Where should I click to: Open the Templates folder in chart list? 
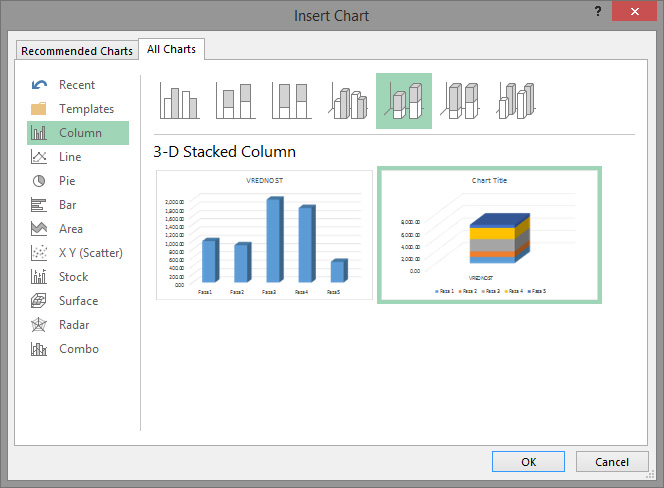86,109
